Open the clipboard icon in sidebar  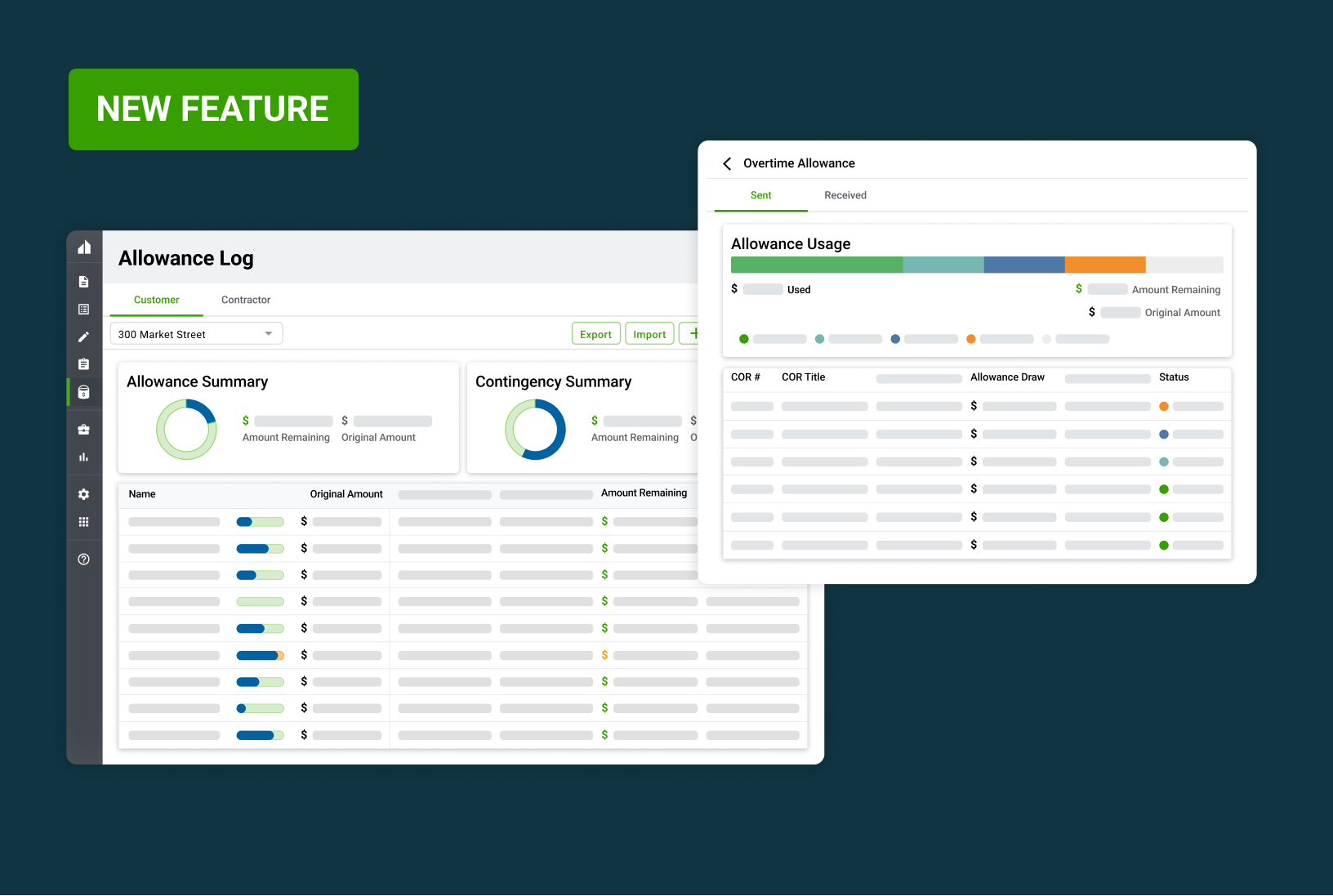click(x=83, y=364)
